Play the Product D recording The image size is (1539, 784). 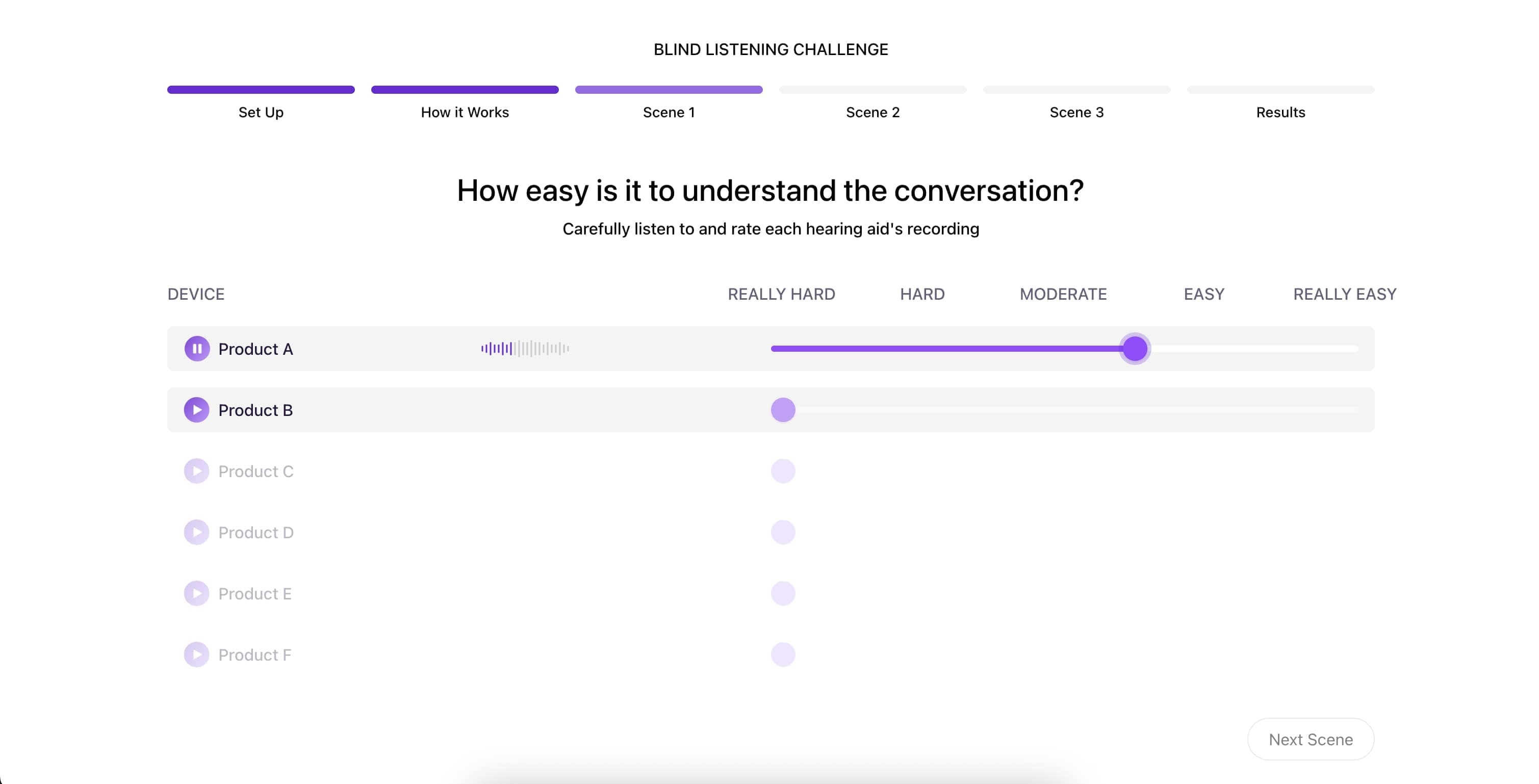196,533
